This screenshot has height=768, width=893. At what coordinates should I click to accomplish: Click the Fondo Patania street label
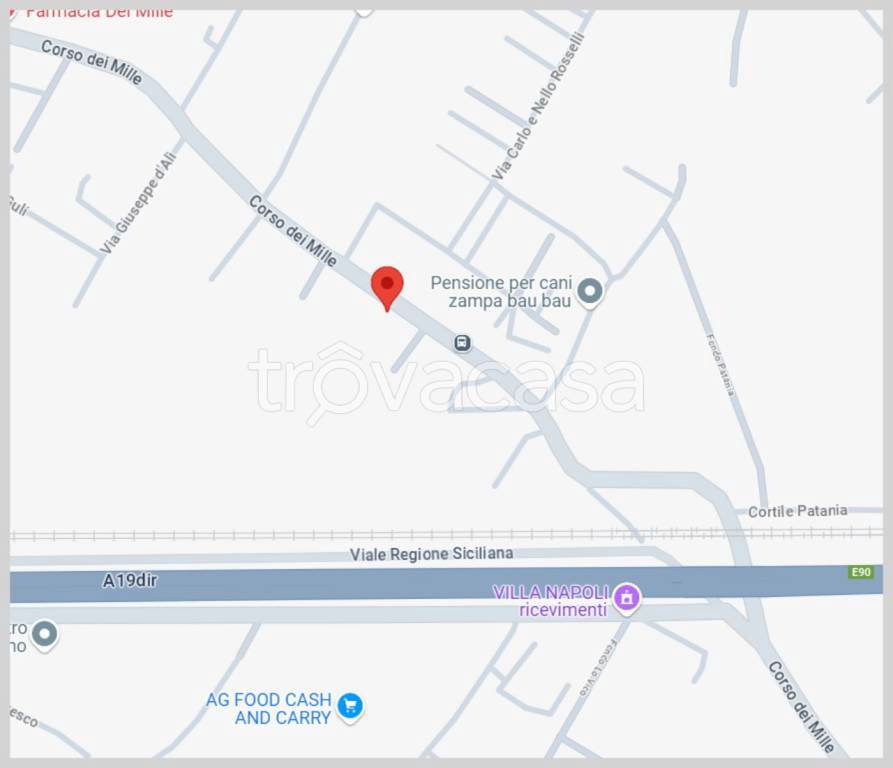tap(720, 365)
